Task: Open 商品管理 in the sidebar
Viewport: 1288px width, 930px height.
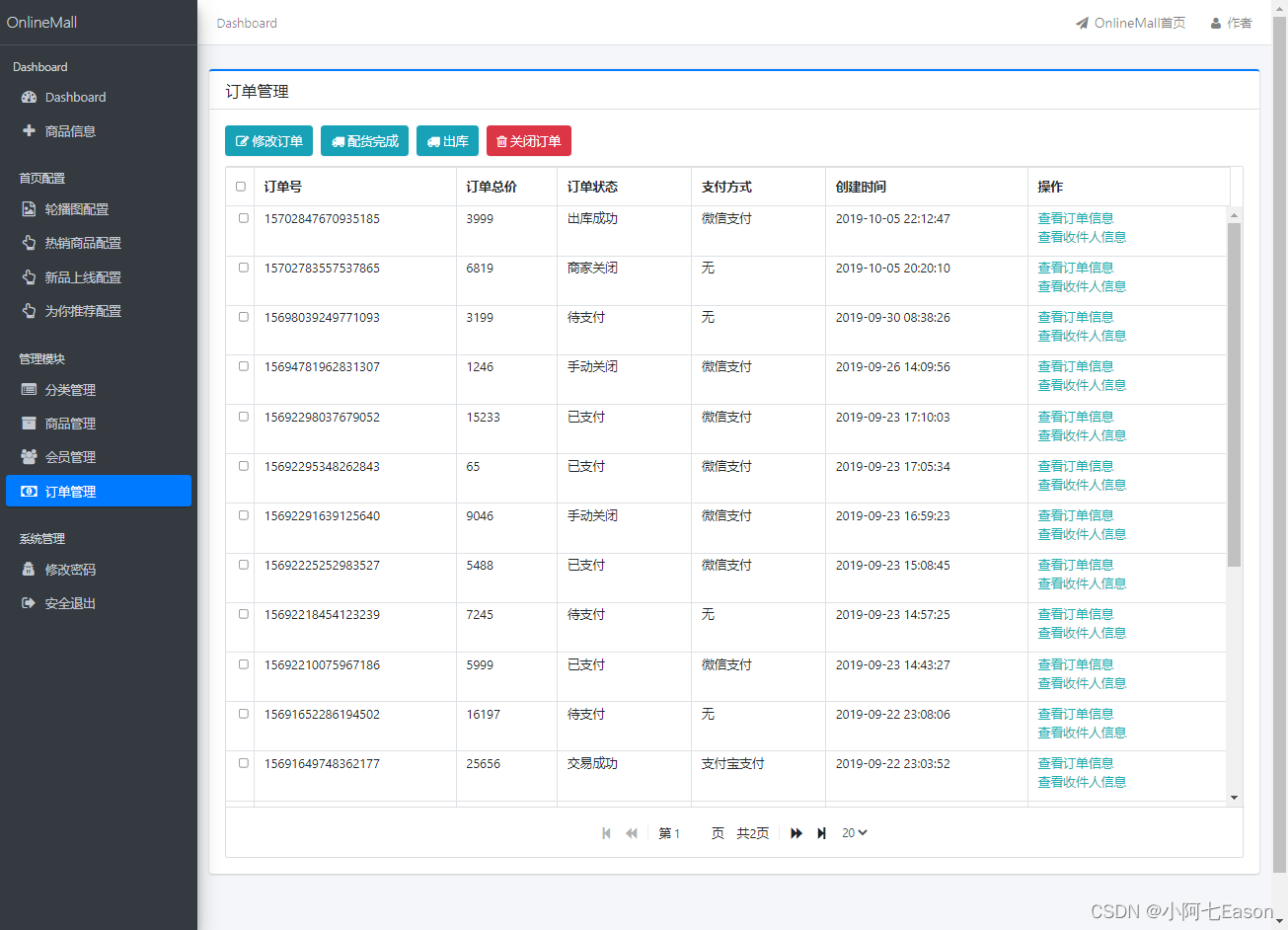Action: tap(99, 424)
